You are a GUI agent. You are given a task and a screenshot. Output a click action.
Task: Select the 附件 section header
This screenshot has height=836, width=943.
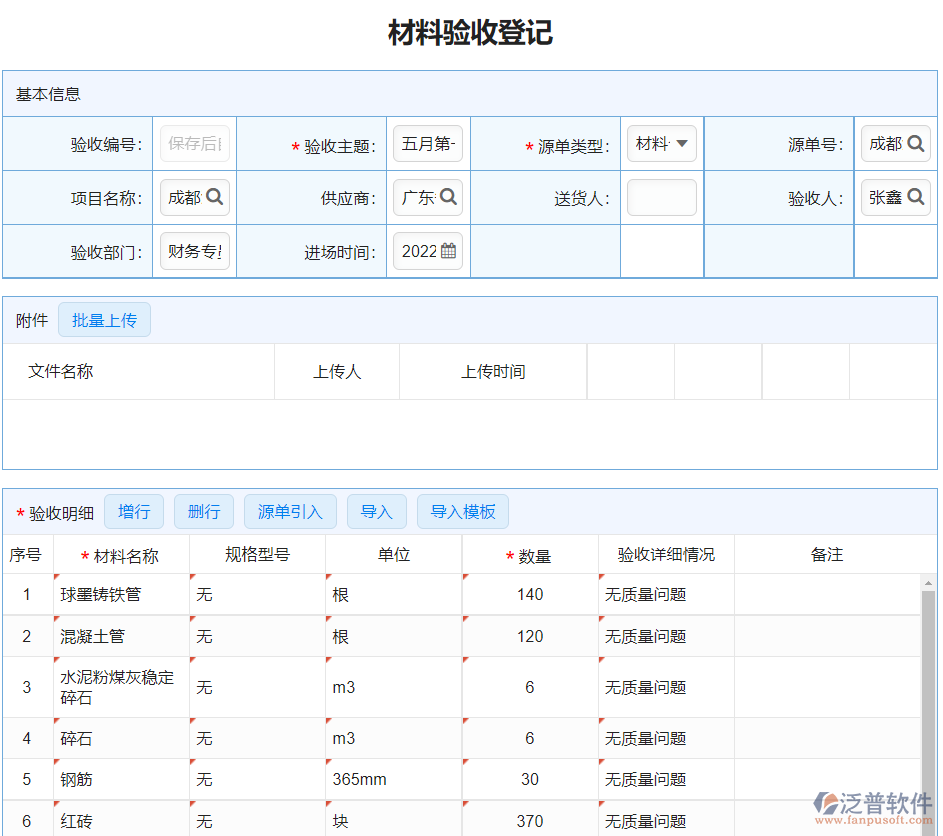31,319
